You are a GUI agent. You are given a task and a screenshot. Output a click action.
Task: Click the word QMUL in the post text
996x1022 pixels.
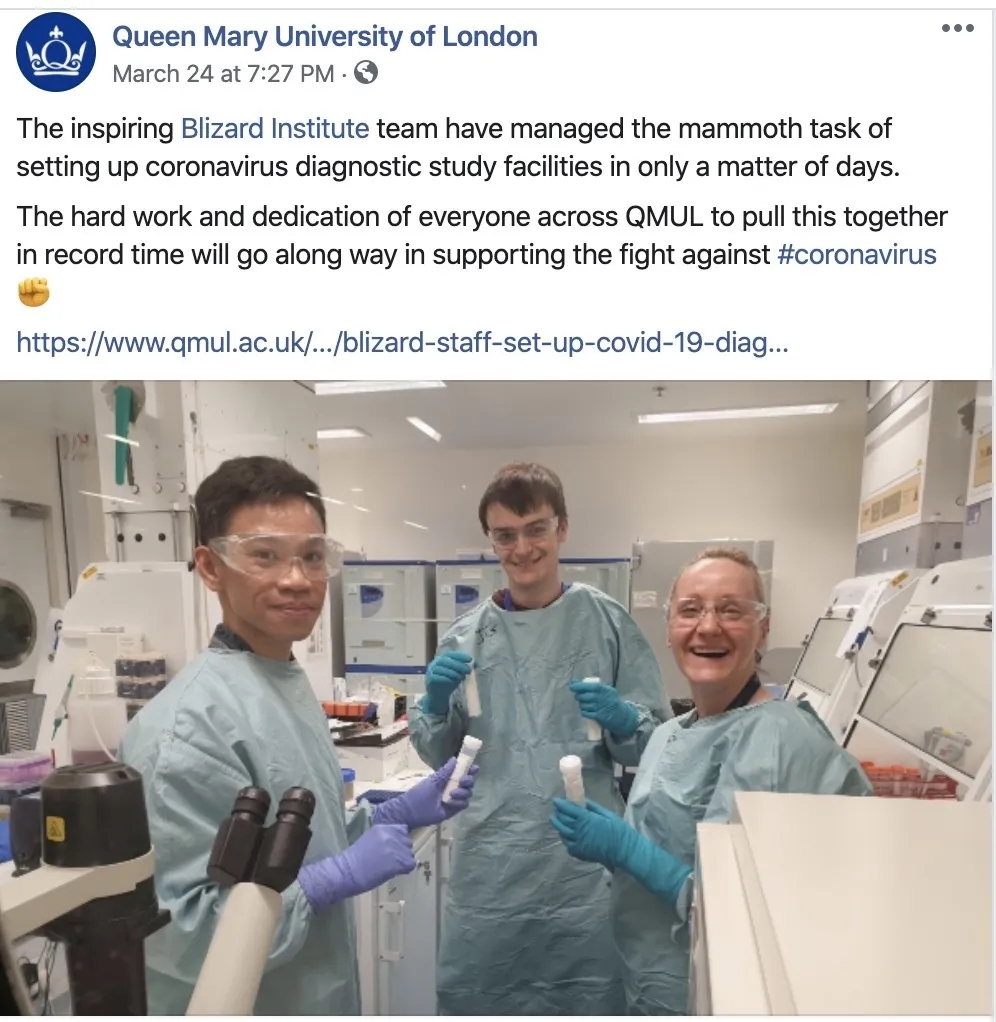[664, 216]
